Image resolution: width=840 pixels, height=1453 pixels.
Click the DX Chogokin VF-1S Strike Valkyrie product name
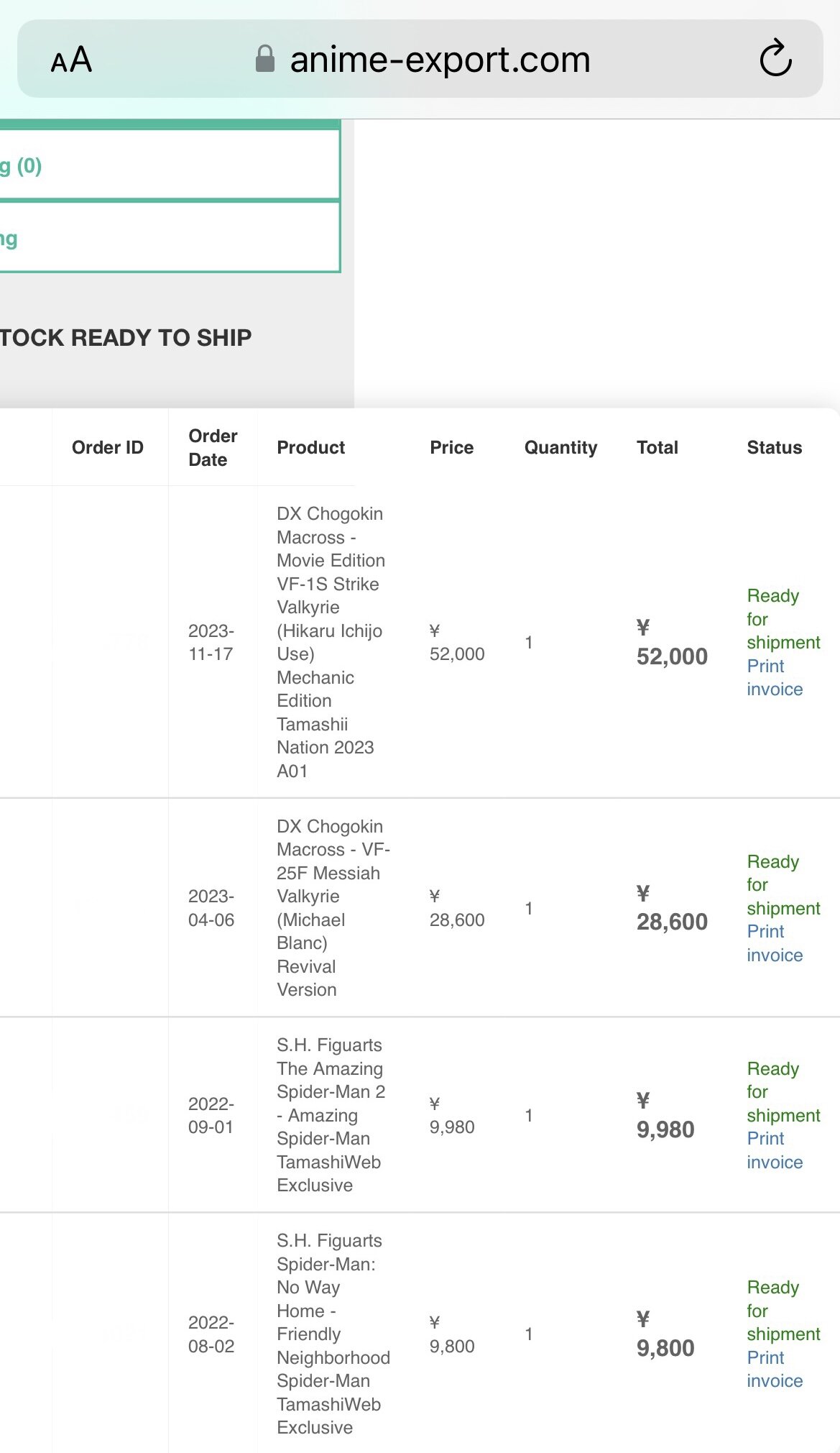click(331, 642)
